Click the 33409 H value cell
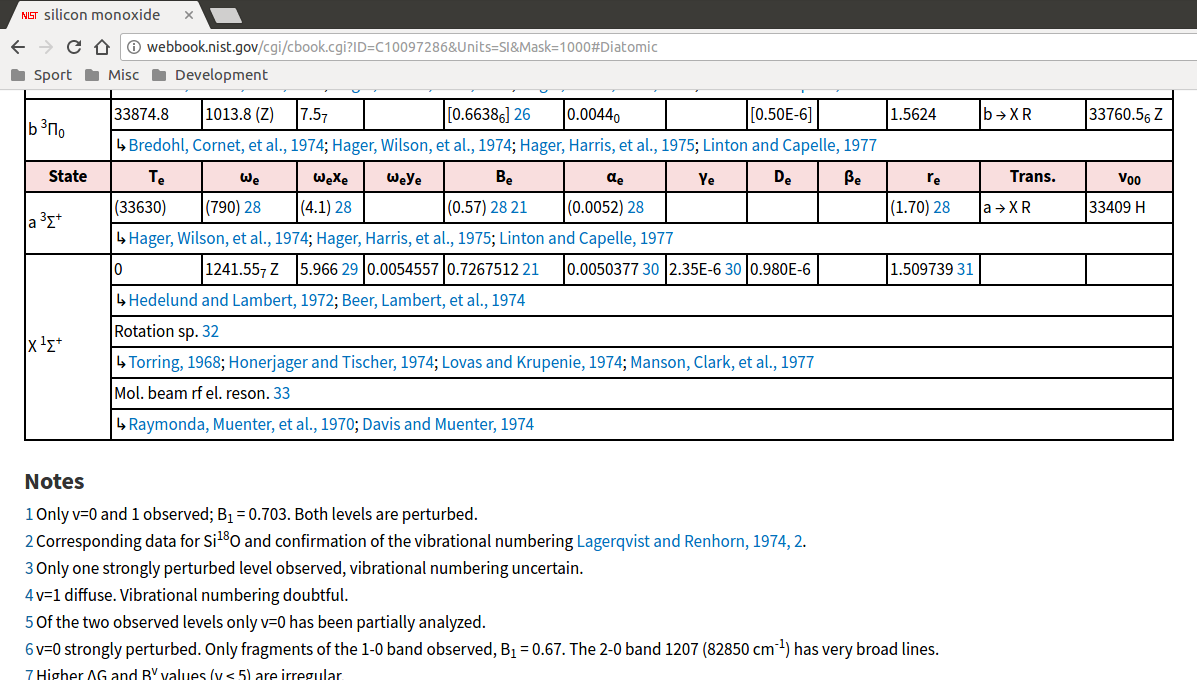Image resolution: width=1197 pixels, height=680 pixels. click(1129, 207)
